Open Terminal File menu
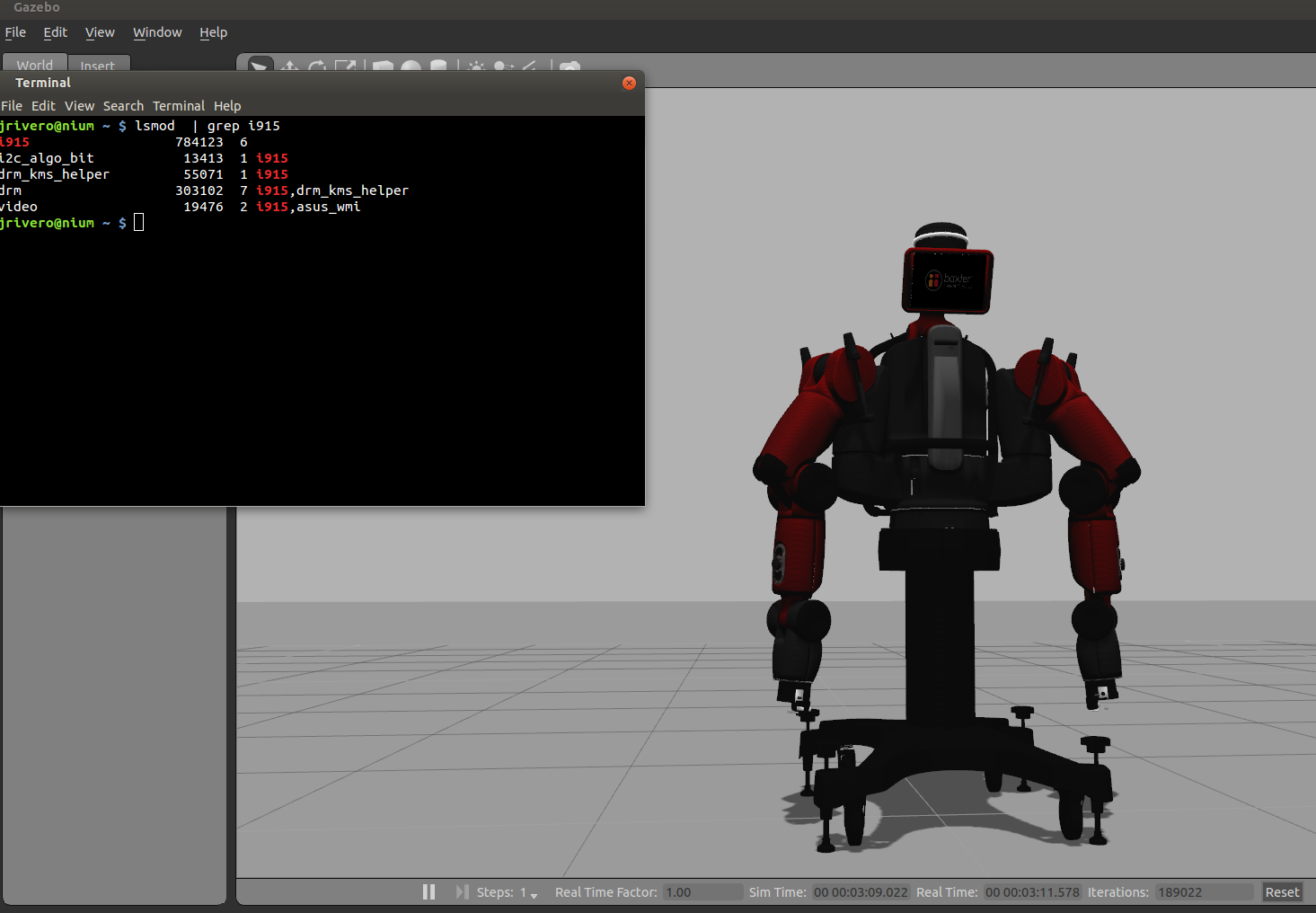Image resolution: width=1316 pixels, height=913 pixels. click(12, 106)
